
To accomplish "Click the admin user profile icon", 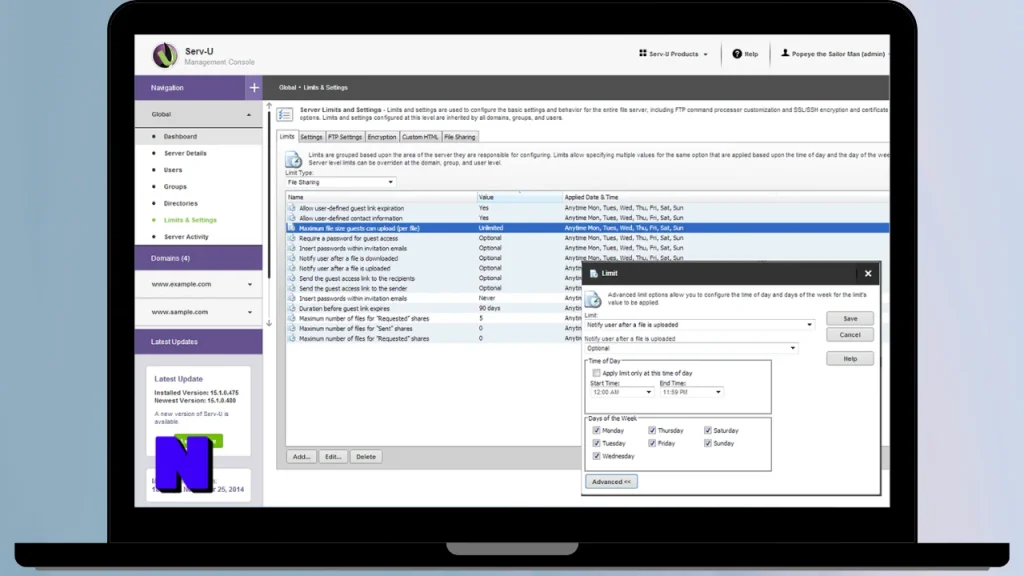I will [785, 54].
